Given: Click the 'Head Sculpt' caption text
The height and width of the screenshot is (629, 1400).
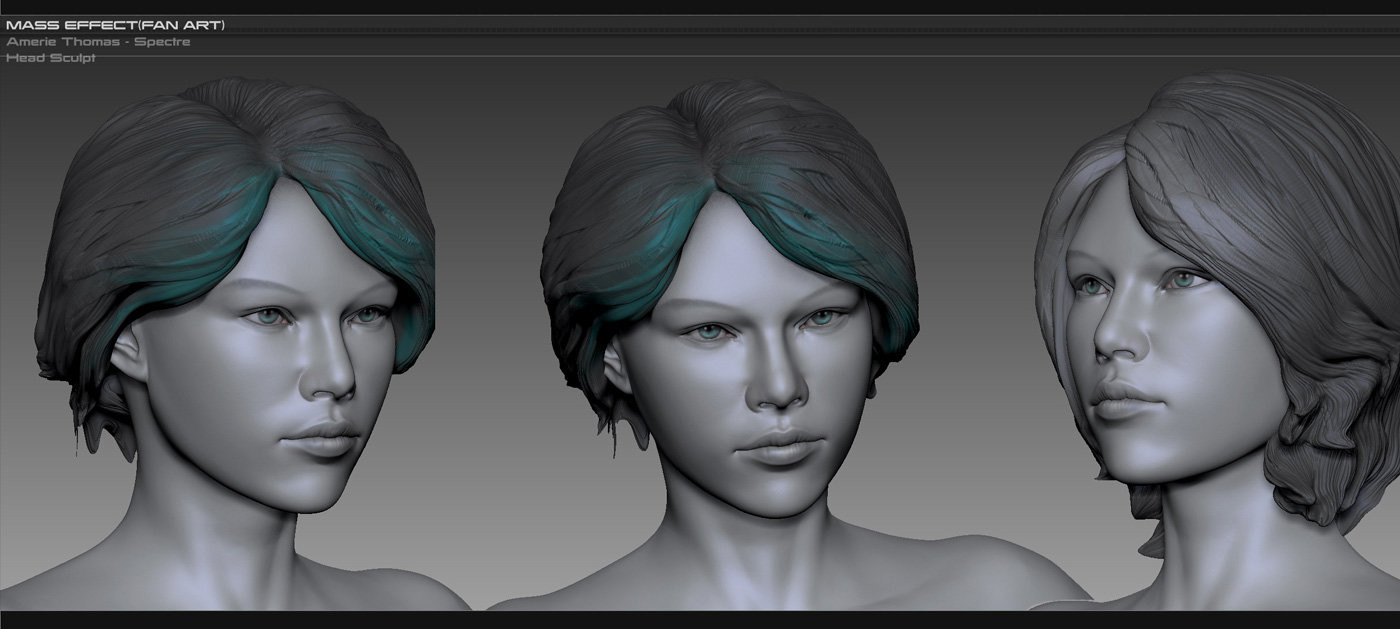Looking at the screenshot, I should [x=51, y=58].
